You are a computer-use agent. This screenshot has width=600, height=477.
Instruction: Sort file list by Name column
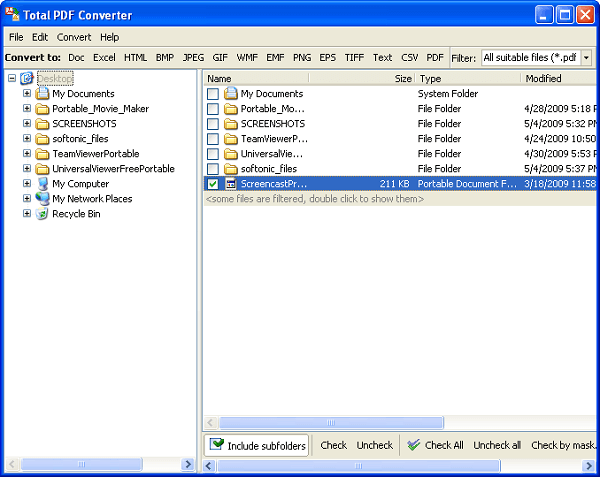[x=256, y=79]
